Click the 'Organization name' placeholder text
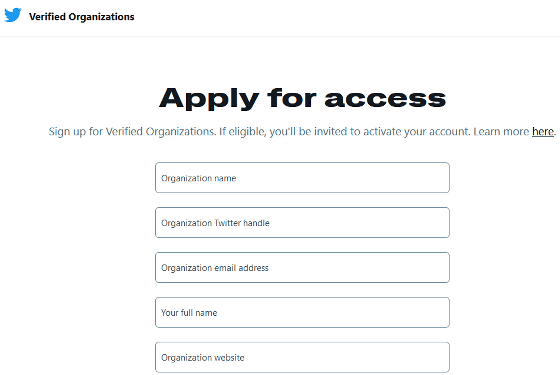The image size is (560, 375). (199, 178)
